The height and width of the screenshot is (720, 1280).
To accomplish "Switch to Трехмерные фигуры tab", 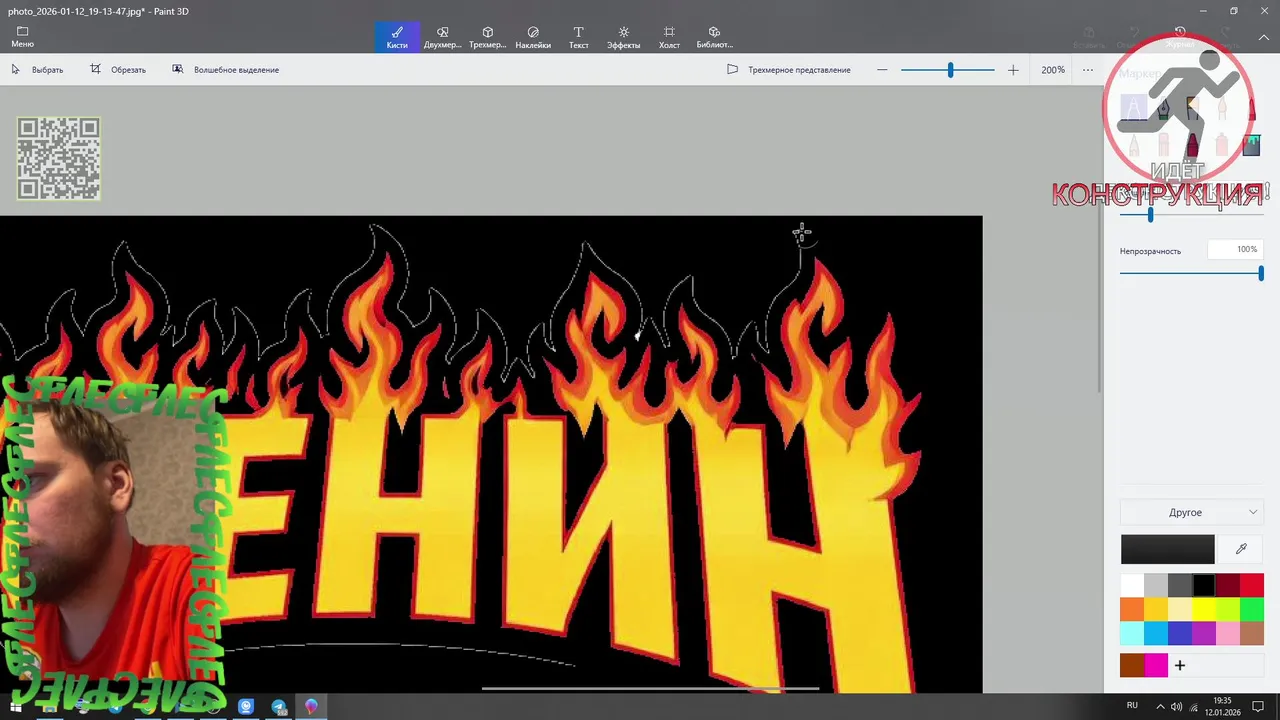I will (488, 37).
